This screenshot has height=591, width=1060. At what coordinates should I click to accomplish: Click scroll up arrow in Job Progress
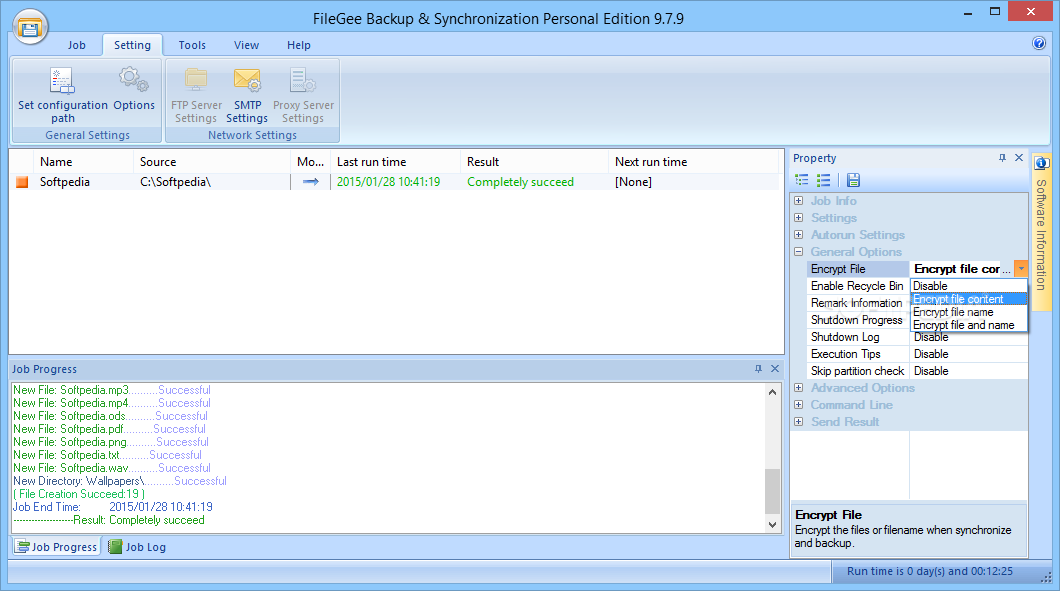click(772, 392)
